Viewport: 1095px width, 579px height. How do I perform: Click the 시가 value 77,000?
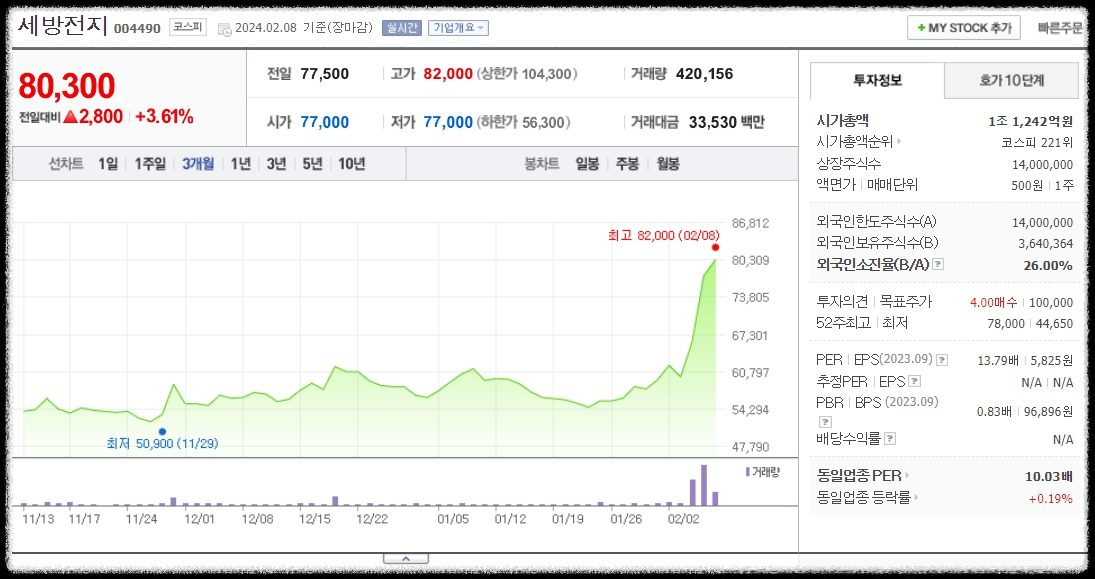325,122
